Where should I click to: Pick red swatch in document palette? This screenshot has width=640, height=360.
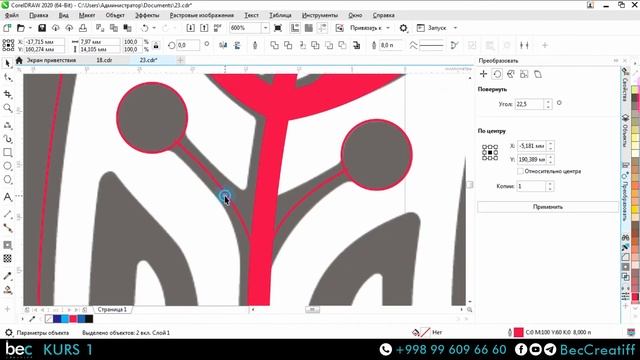click(x=73, y=319)
